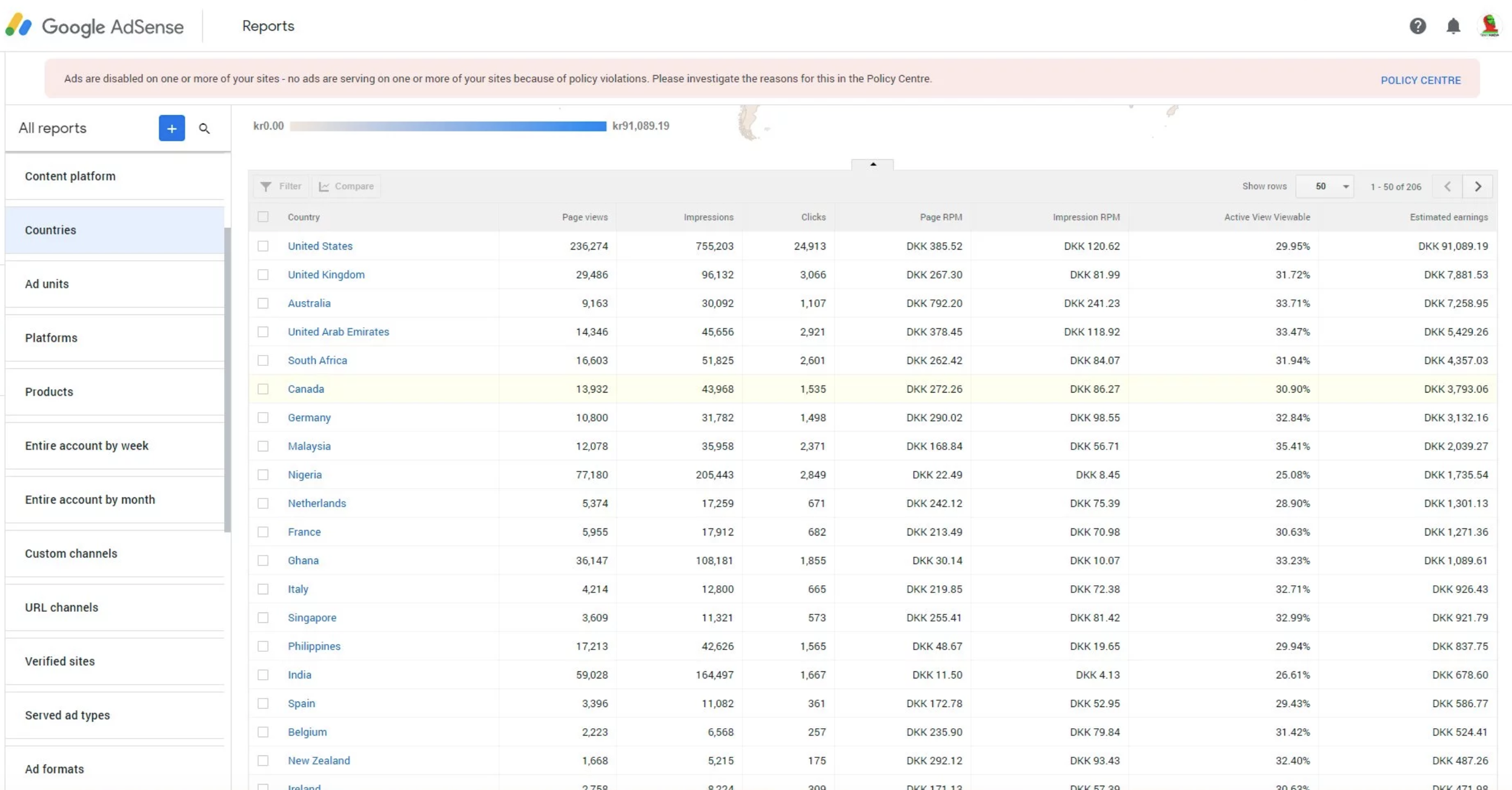Go to the next page of rows

tap(1477, 187)
